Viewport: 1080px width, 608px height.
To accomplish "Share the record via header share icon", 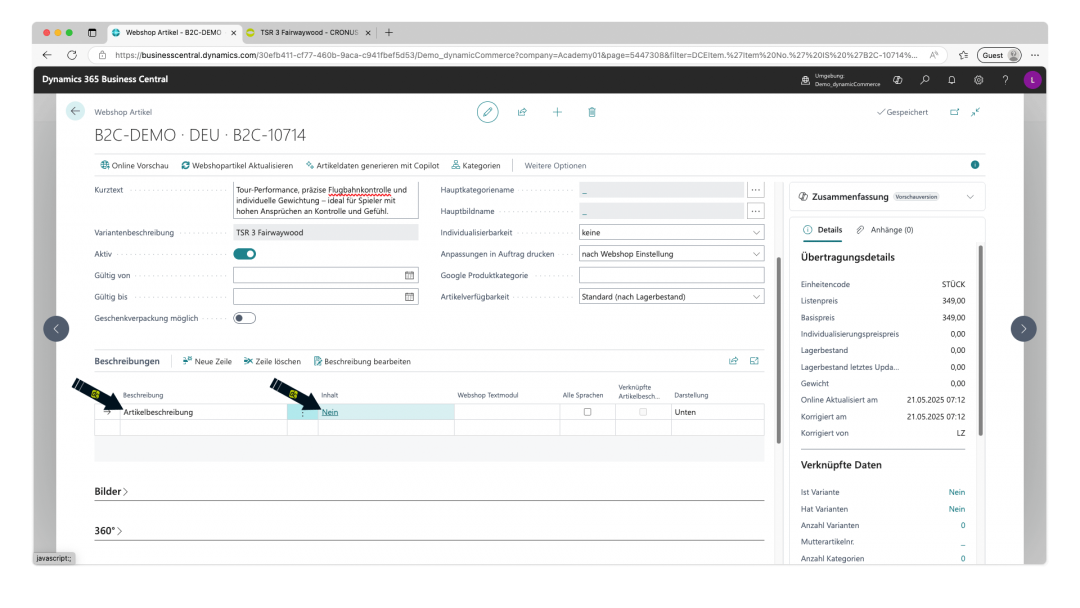I will (x=522, y=112).
